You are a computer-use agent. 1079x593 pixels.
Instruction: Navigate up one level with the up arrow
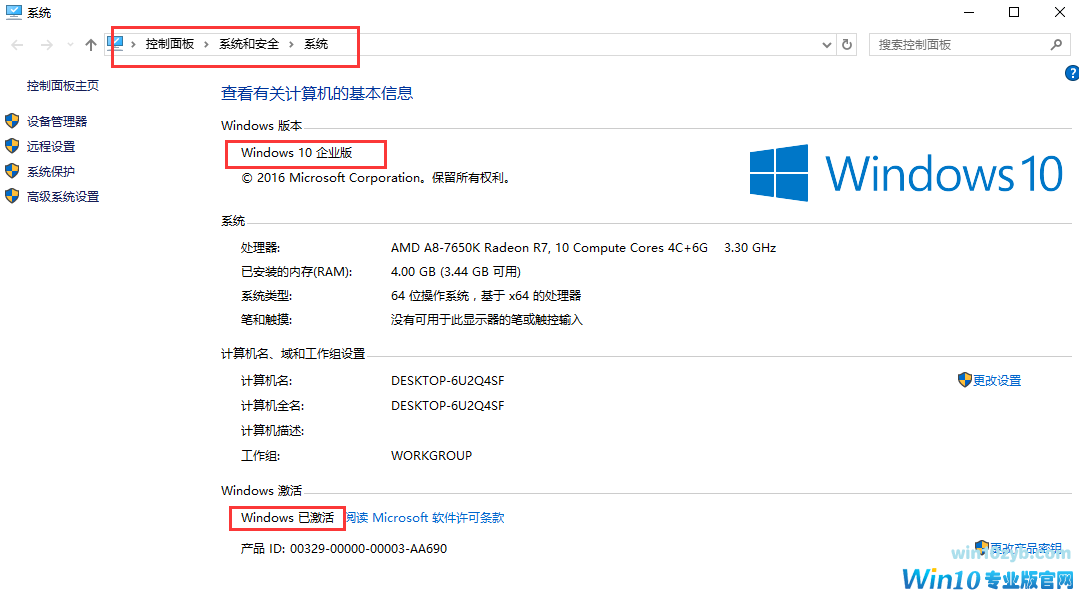pyautogui.click(x=90, y=44)
